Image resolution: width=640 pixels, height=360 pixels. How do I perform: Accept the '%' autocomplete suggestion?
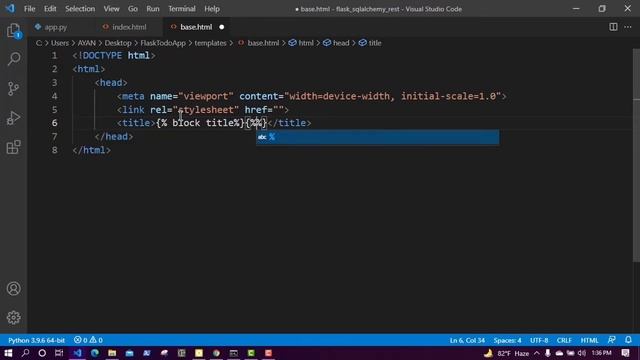(377, 137)
